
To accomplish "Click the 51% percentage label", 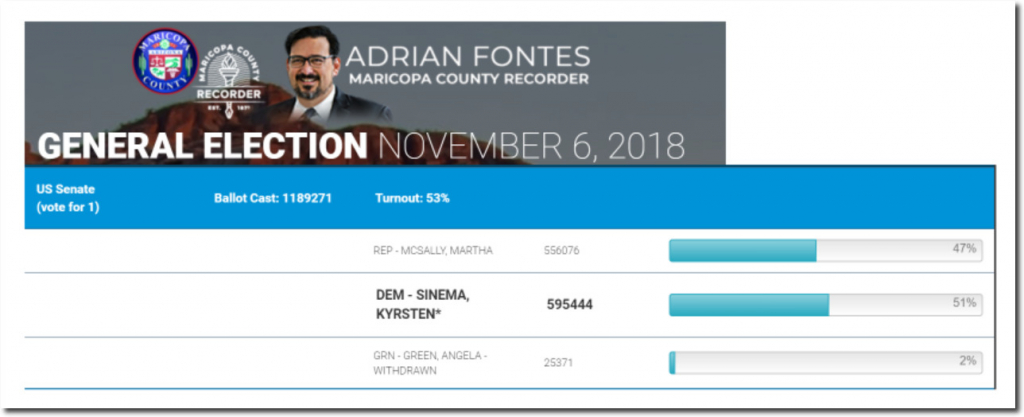I will tap(965, 303).
